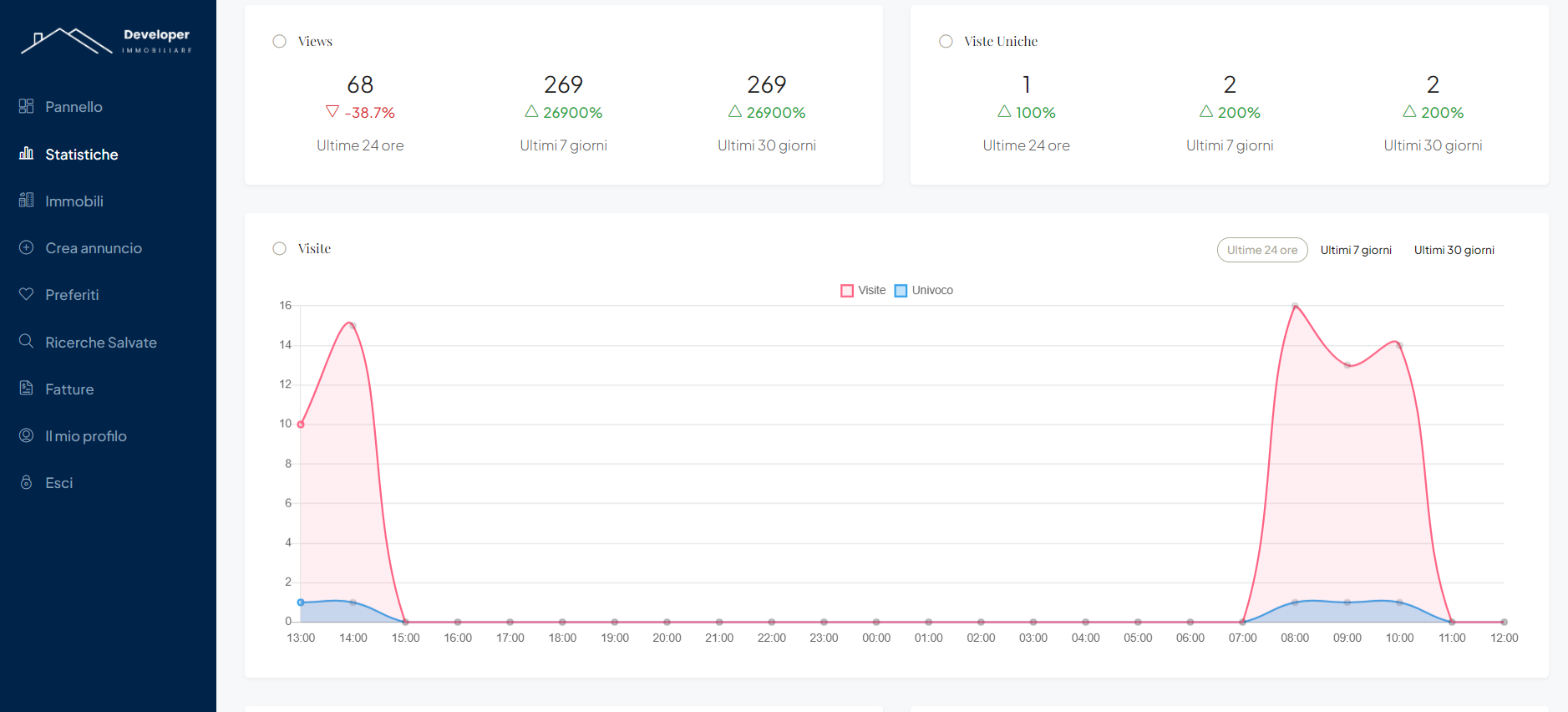Image resolution: width=1568 pixels, height=712 pixels.
Task: Toggle the Visite legend pink swatch
Action: coord(847,291)
